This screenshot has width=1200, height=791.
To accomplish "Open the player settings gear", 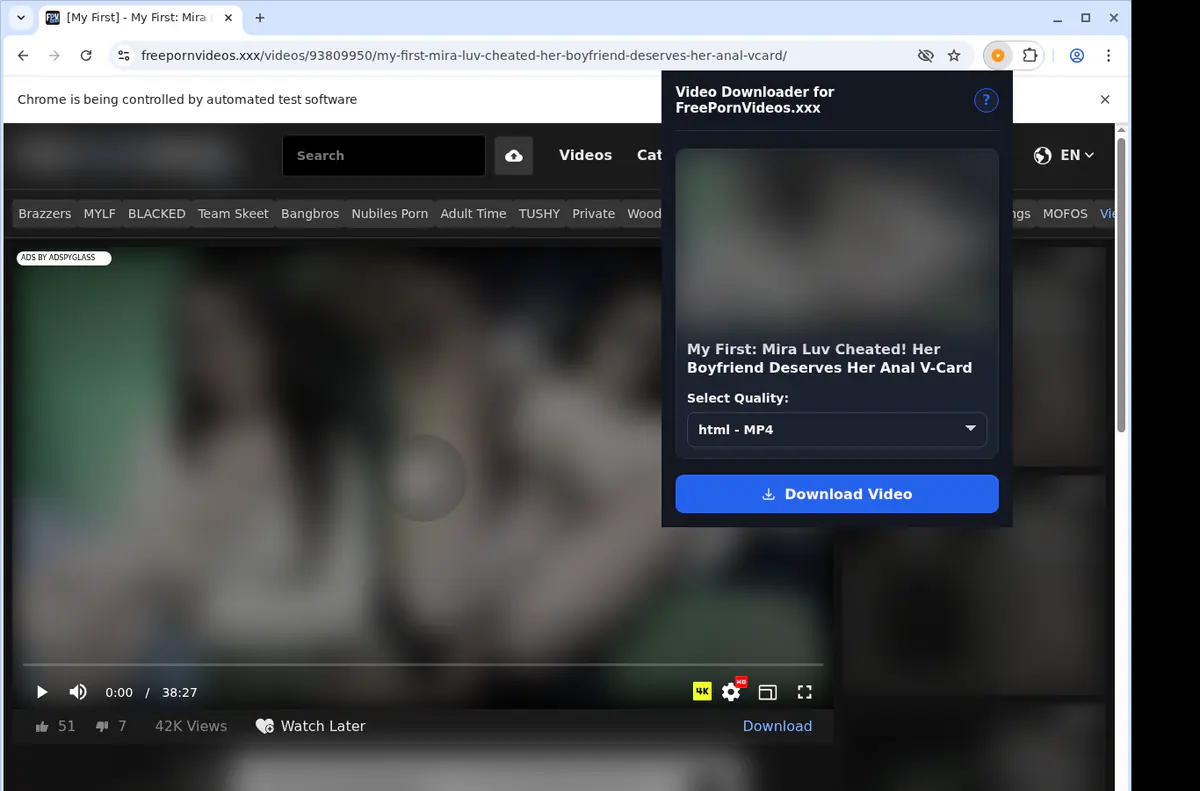I will (732, 691).
